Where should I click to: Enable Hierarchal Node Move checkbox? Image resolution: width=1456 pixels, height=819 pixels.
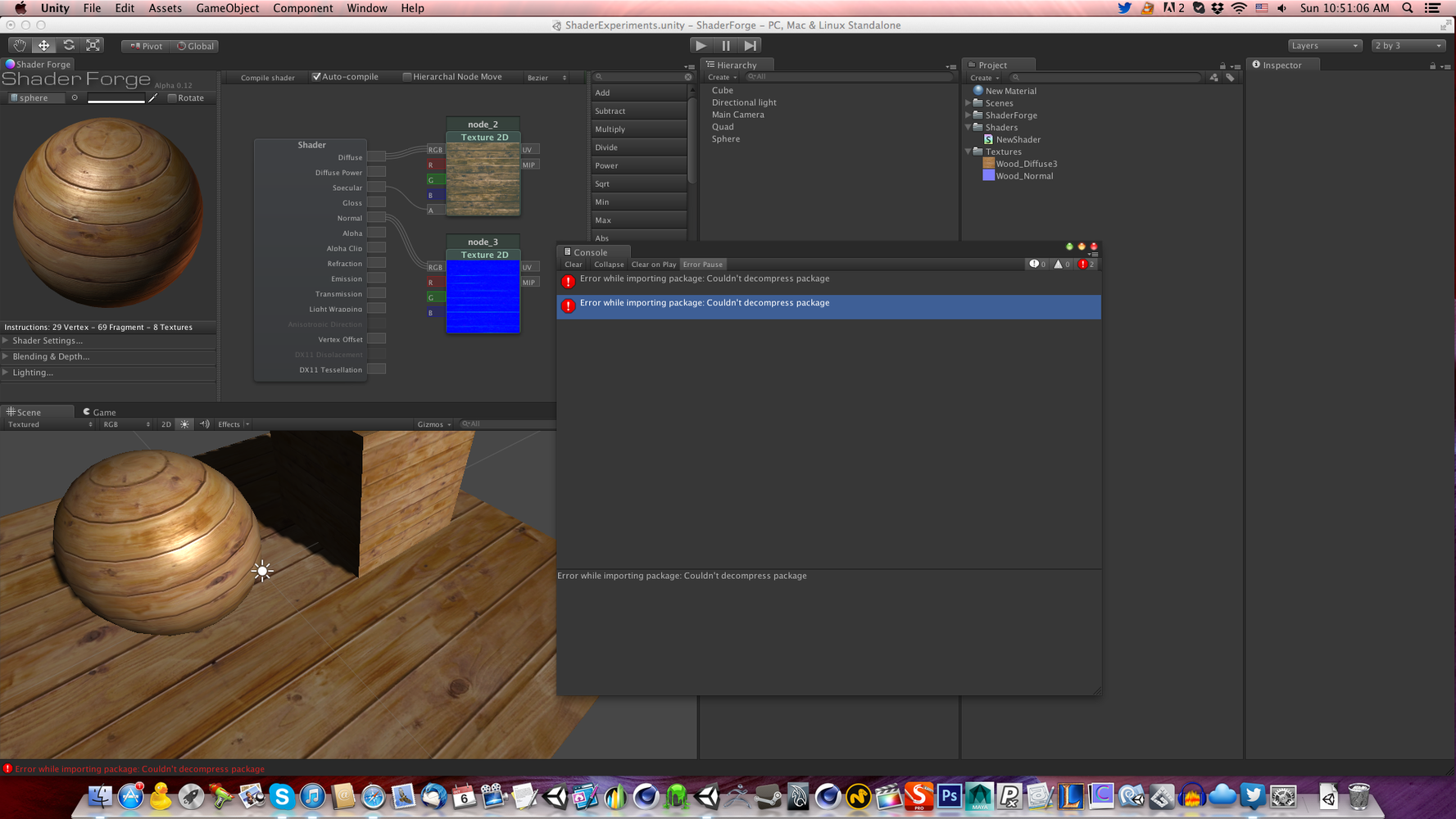pos(407,77)
